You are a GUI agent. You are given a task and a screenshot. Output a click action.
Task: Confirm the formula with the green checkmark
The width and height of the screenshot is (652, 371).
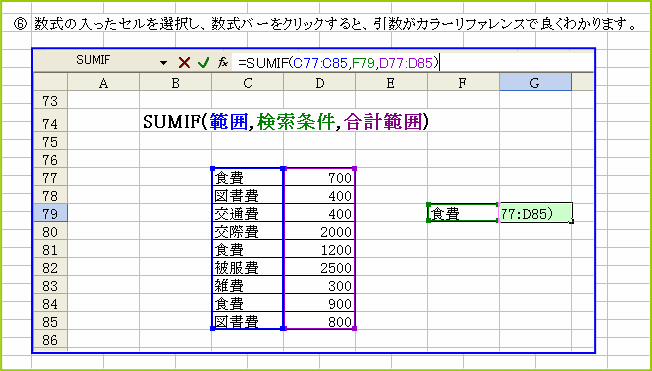coord(203,63)
